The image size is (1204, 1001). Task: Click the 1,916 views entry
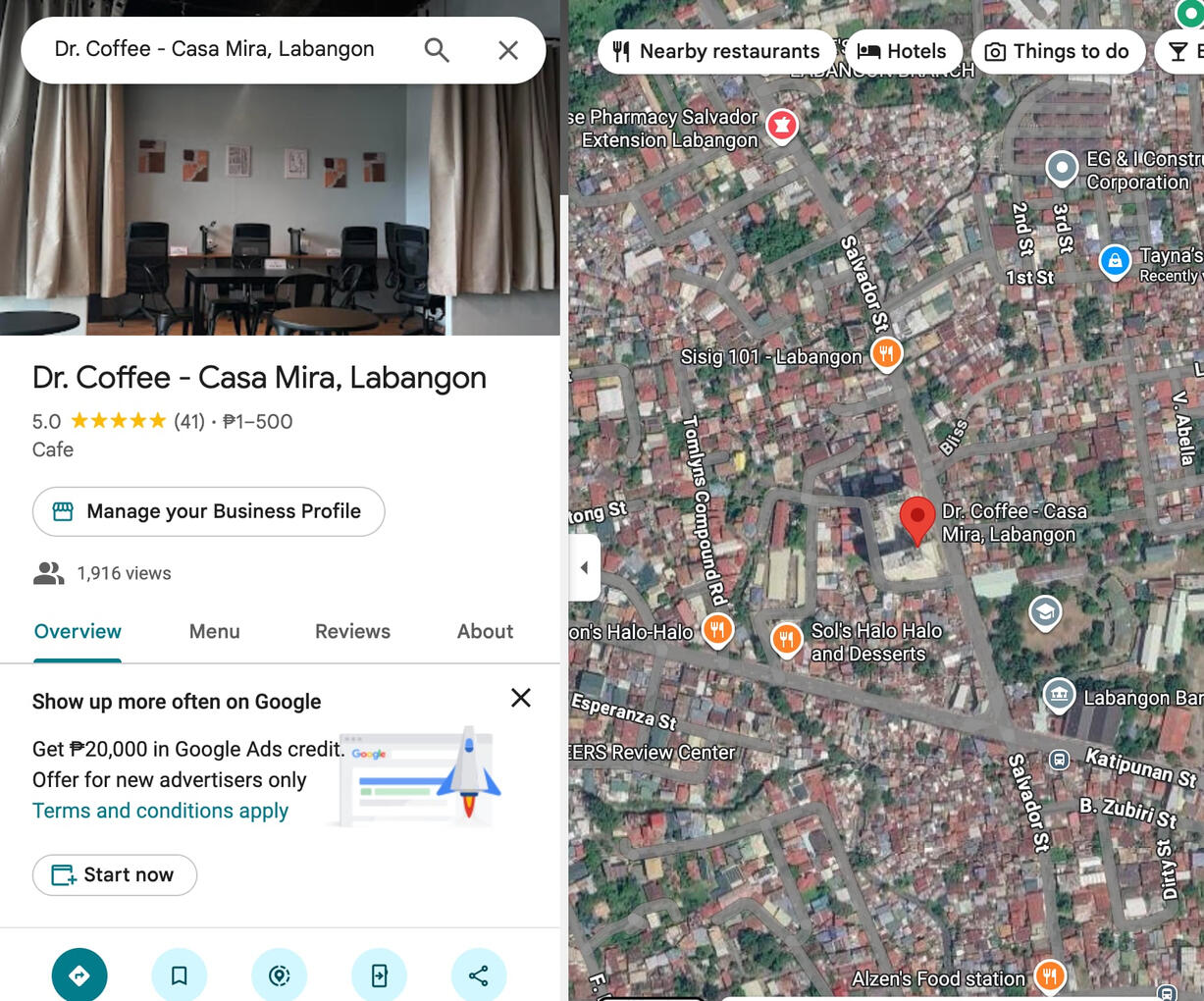[102, 573]
